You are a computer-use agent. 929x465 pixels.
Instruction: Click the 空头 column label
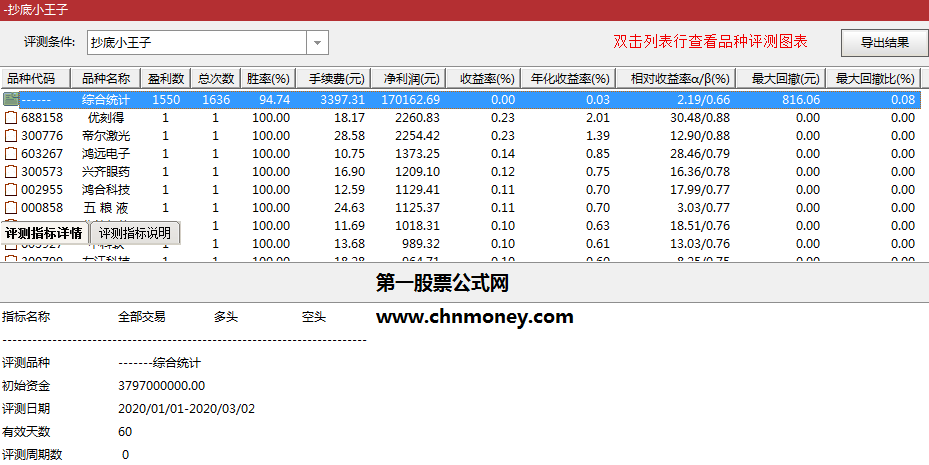[x=314, y=317]
